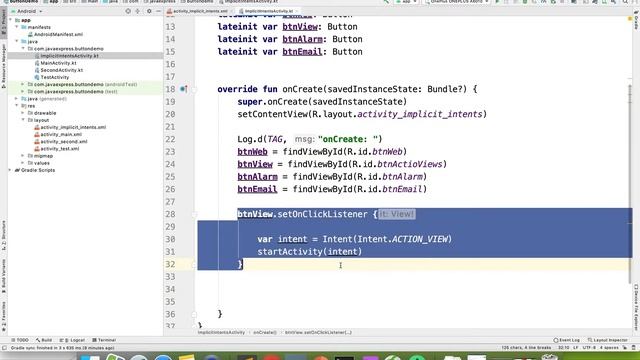Fold the onCreate function at line 18
The height and width of the screenshot is (360, 640).
tap(194, 89)
